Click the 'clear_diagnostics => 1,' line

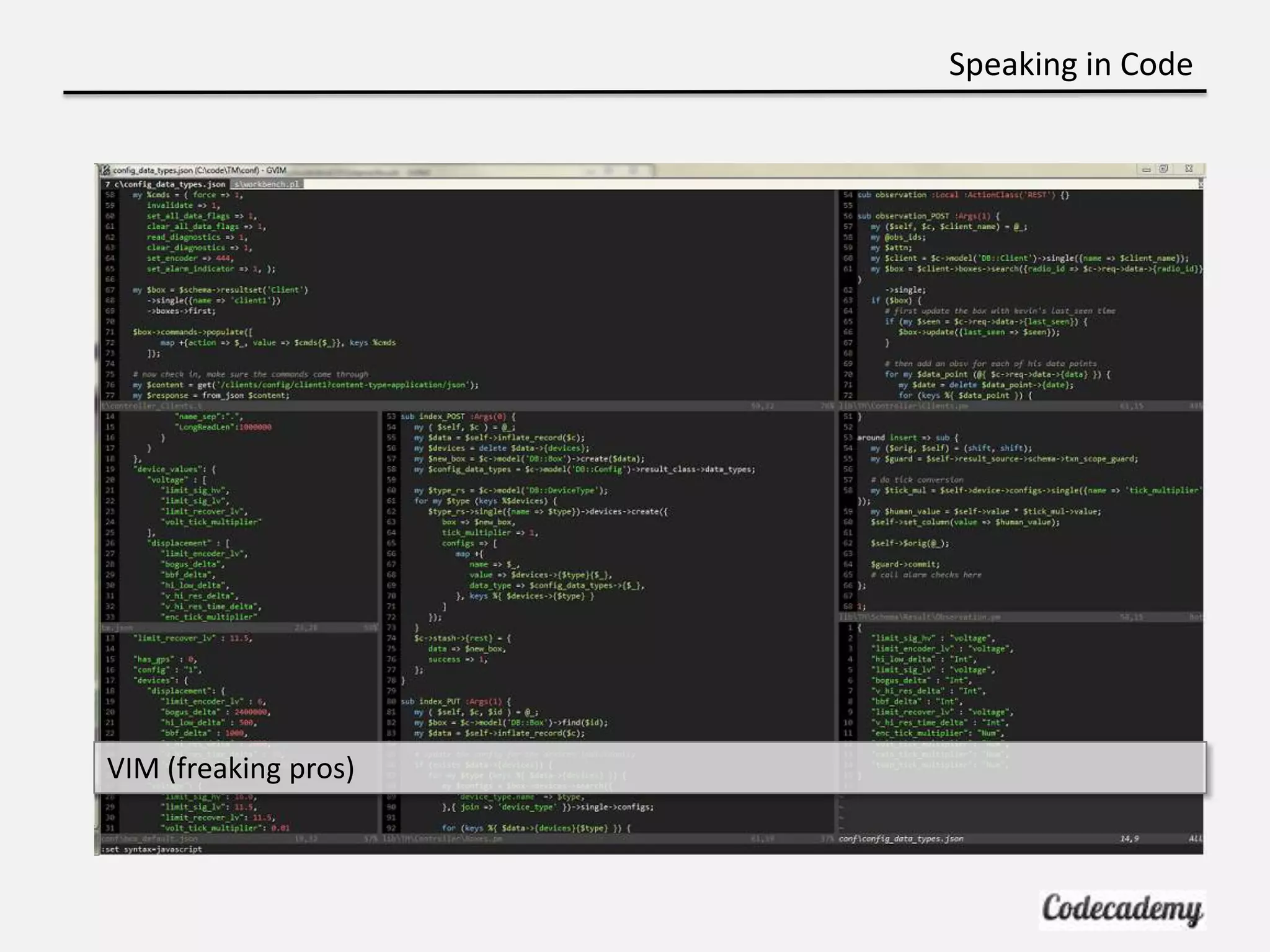pos(200,247)
